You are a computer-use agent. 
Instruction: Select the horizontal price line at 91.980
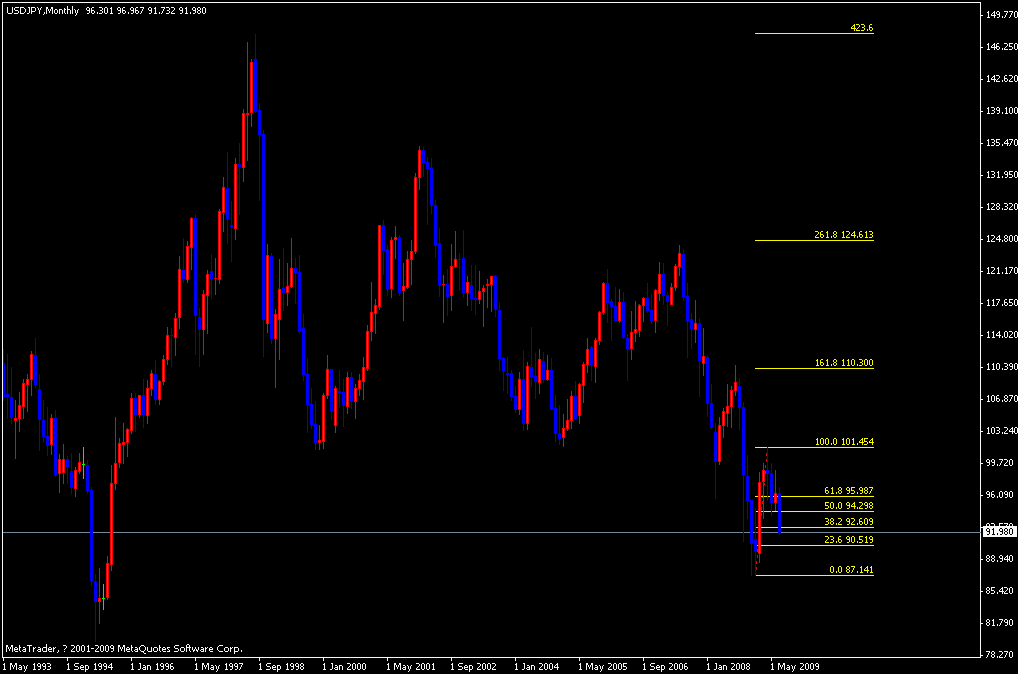click(x=400, y=531)
